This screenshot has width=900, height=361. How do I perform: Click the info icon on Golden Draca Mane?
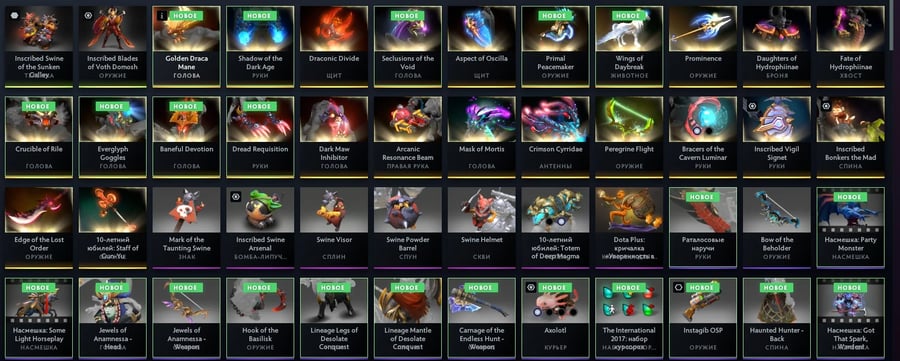(x=162, y=15)
